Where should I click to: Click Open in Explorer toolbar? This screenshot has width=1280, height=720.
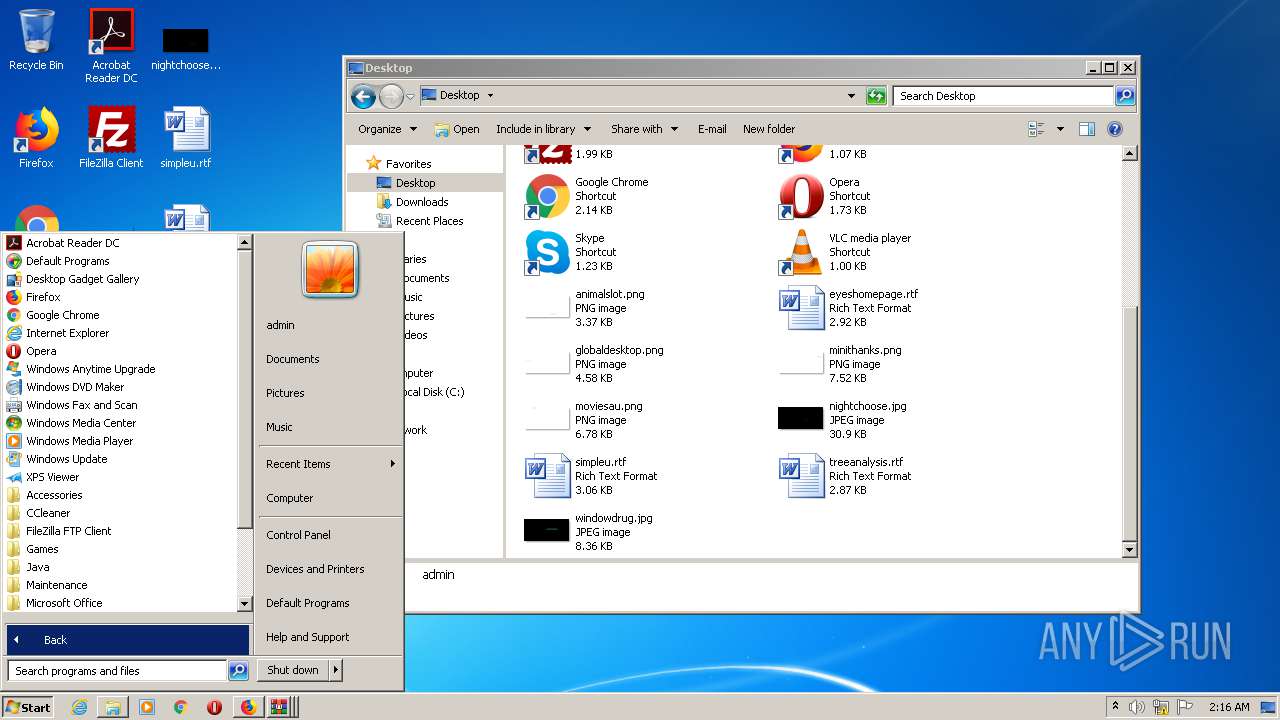tap(457, 129)
